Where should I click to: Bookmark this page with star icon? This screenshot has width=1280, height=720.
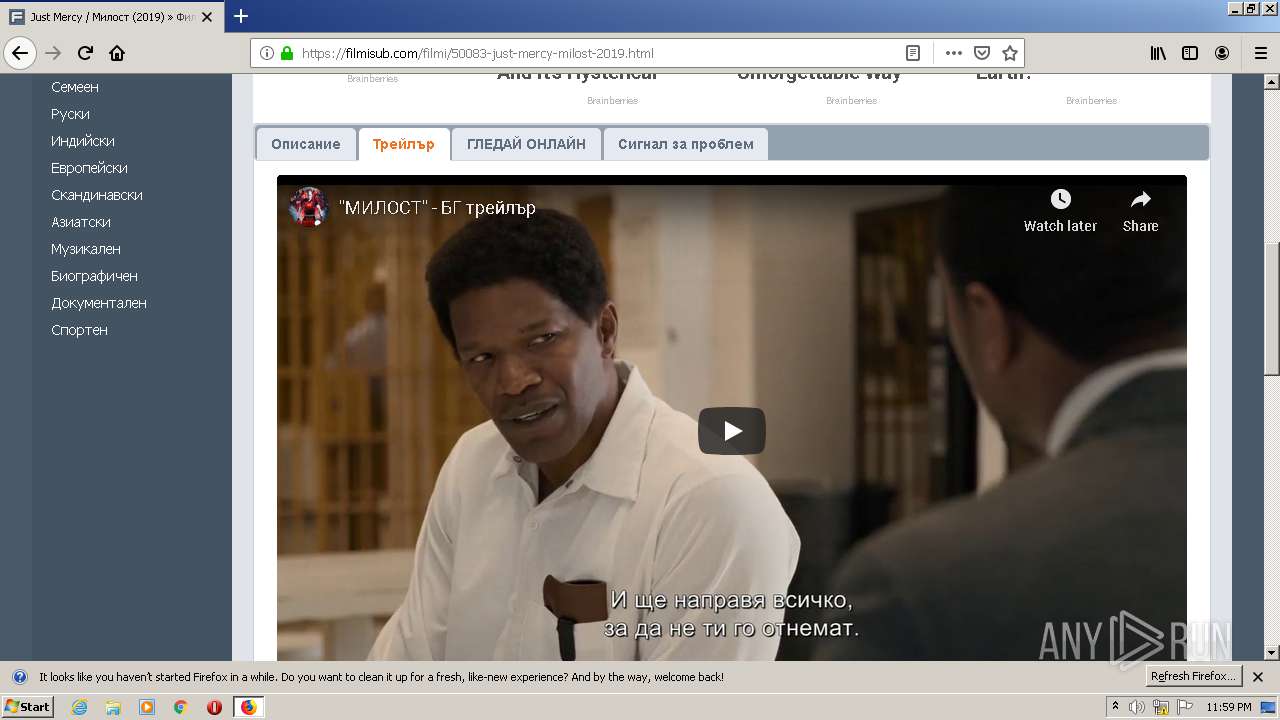(x=1010, y=53)
